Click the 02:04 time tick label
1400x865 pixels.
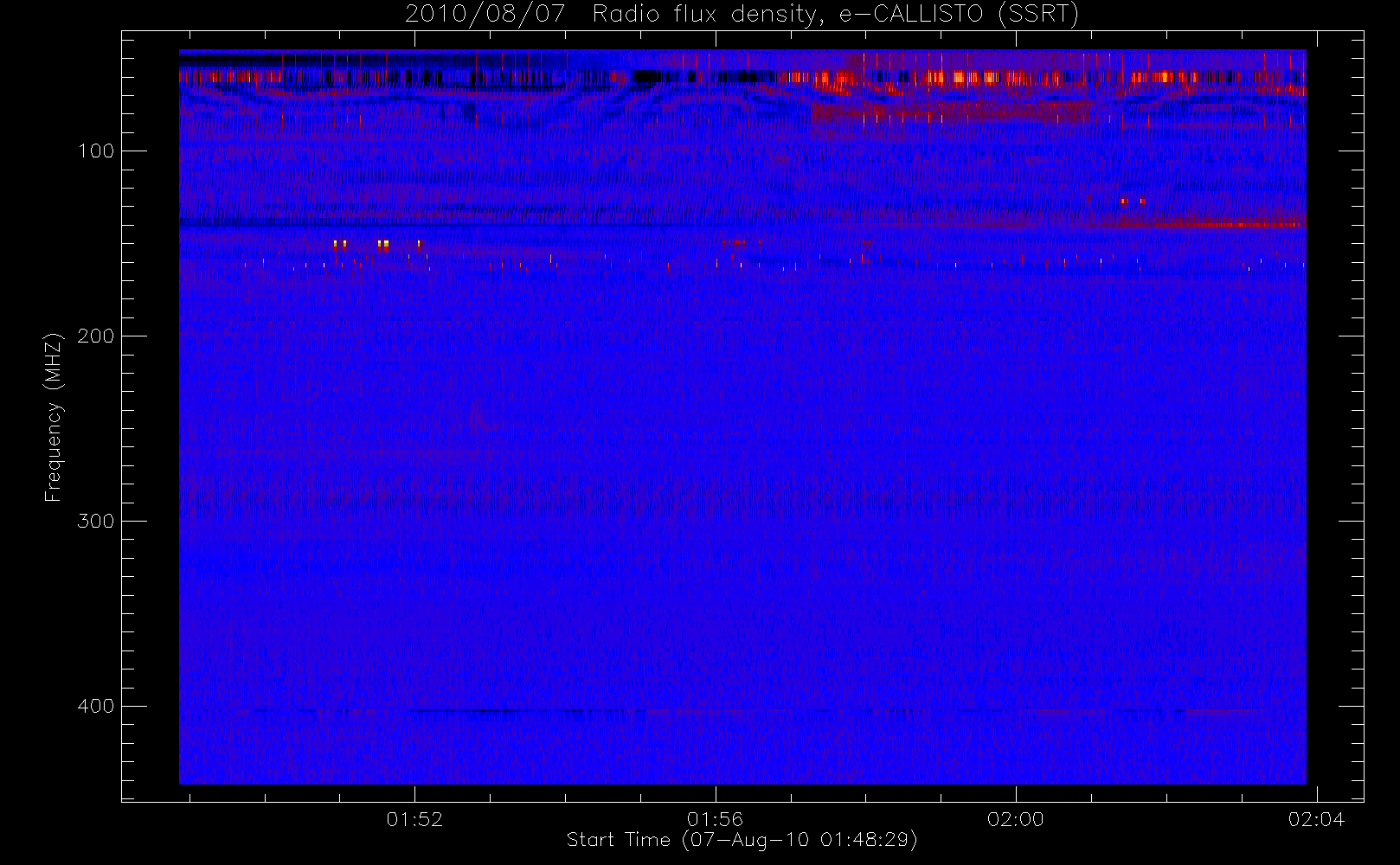1316,819
